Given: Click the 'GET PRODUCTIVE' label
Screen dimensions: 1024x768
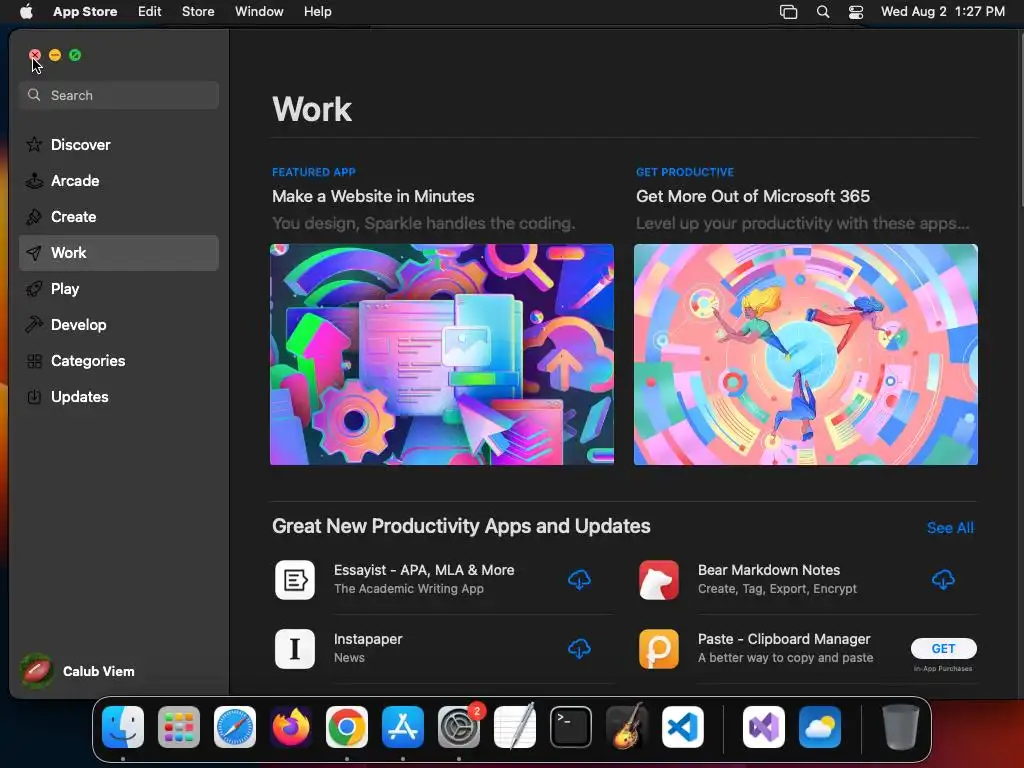Looking at the screenshot, I should tap(684, 172).
